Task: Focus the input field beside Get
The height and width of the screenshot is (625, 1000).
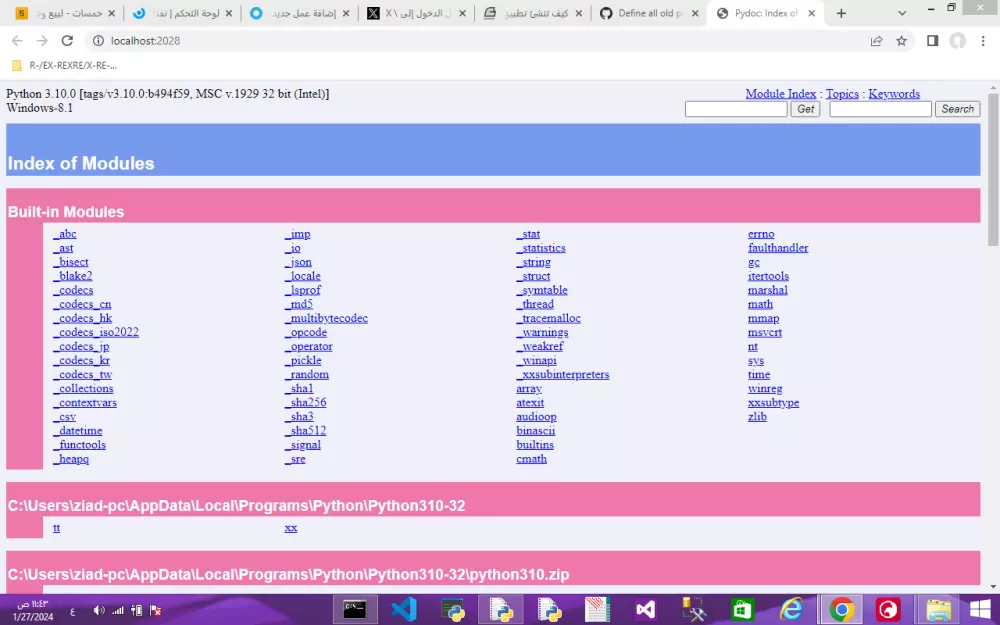Action: tap(736, 109)
